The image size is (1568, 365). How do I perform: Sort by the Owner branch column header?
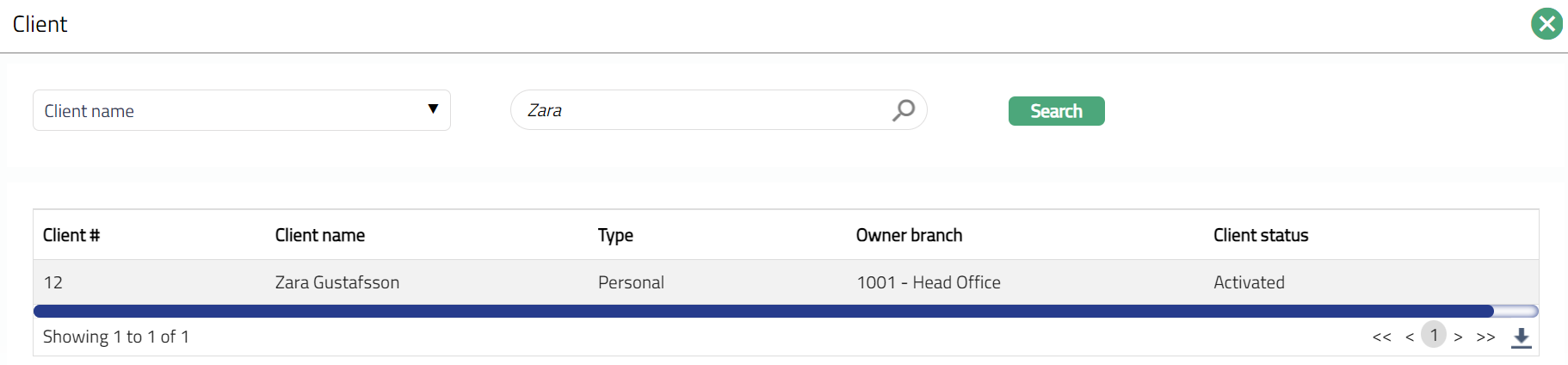tap(909, 236)
